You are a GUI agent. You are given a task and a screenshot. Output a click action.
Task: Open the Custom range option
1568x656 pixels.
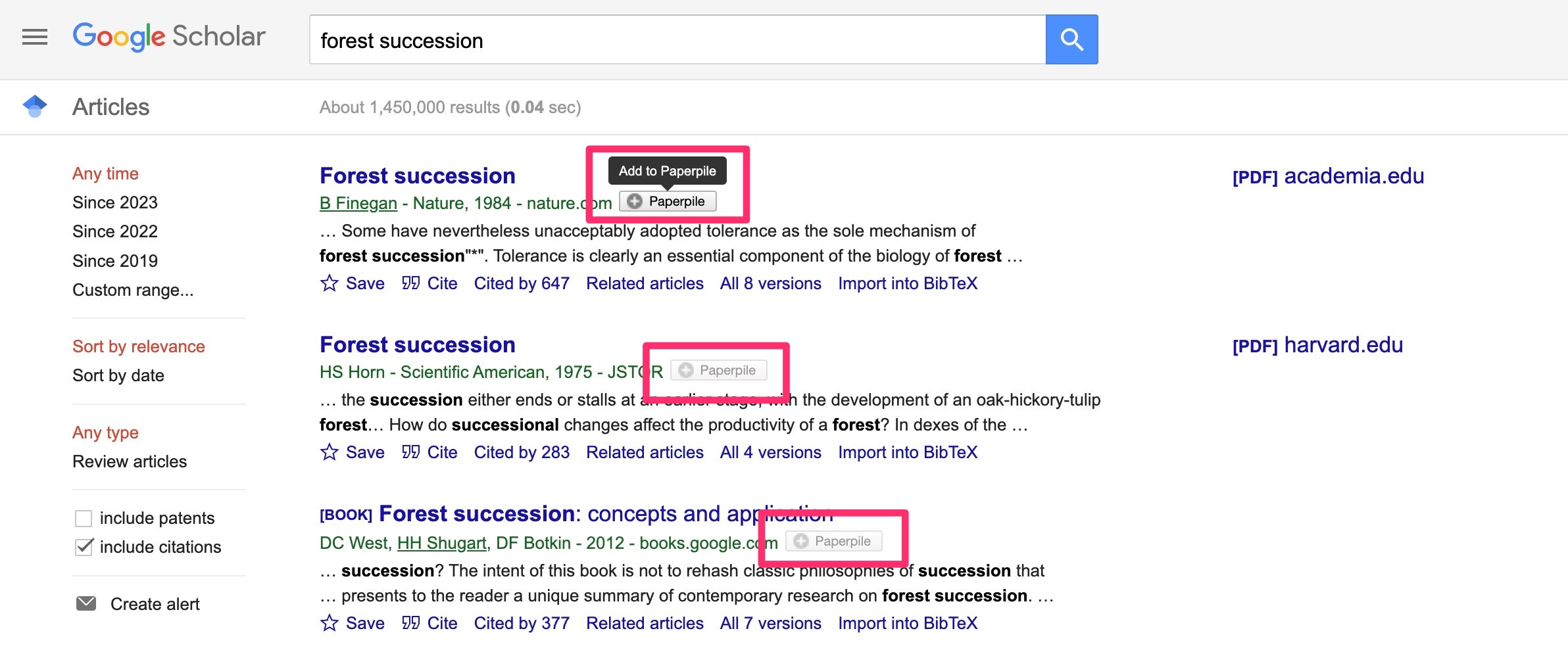(x=133, y=290)
